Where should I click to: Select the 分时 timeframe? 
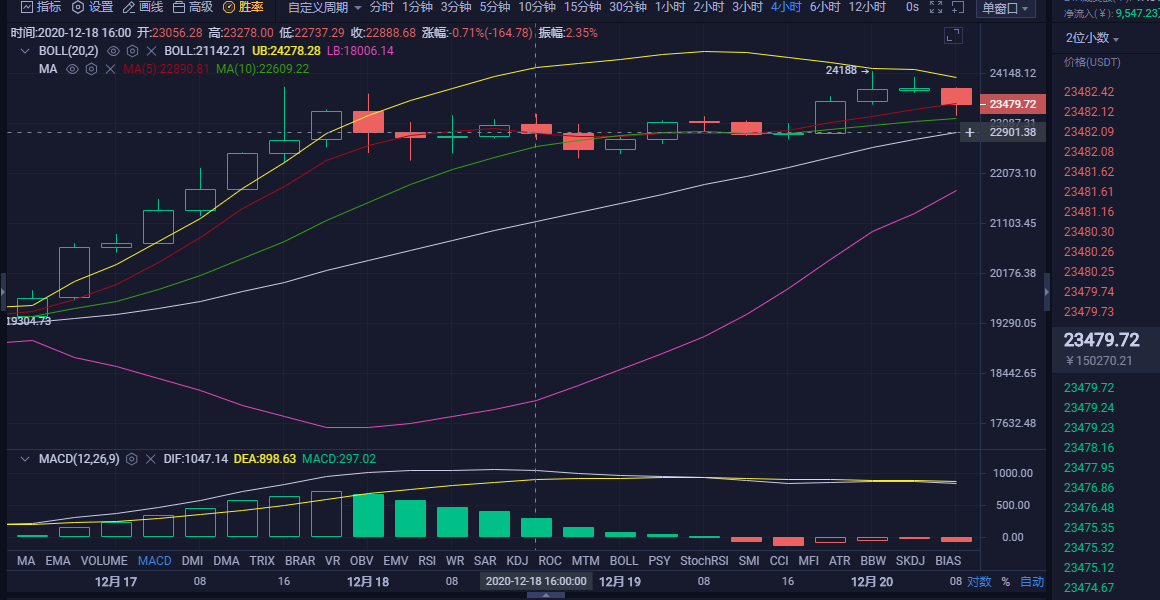tap(382, 7)
